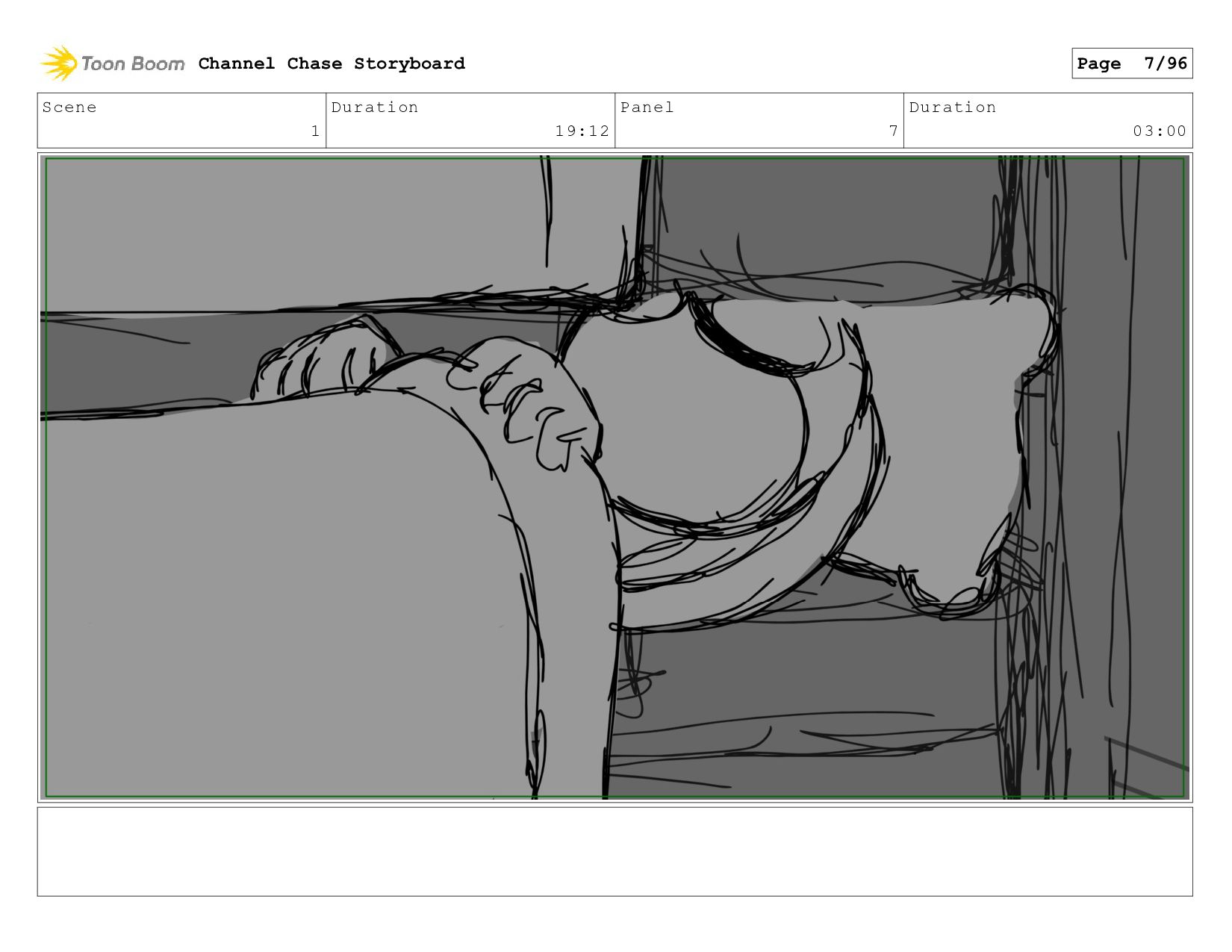Click the 'Page 7/96' box
This screenshot has height=952, width=1232.
(x=1132, y=63)
